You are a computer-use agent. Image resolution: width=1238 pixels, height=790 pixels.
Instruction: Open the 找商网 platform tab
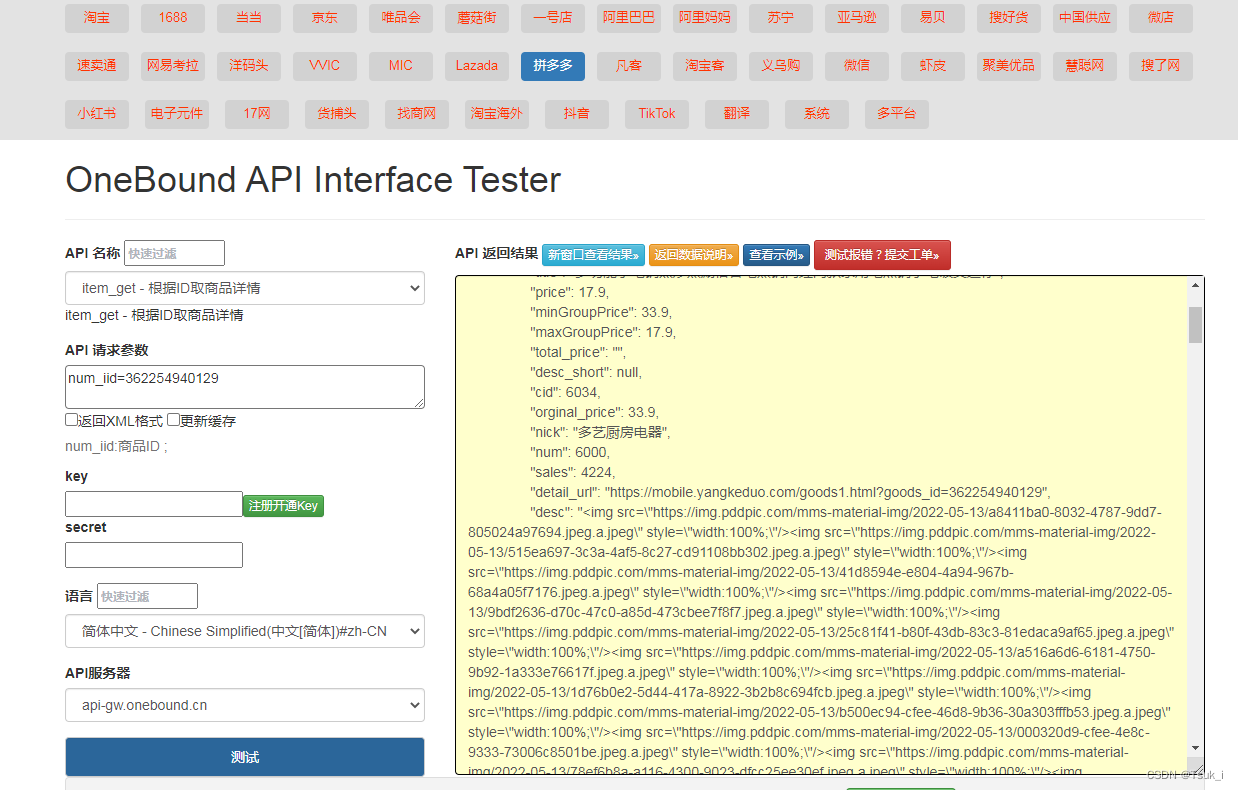pos(417,114)
